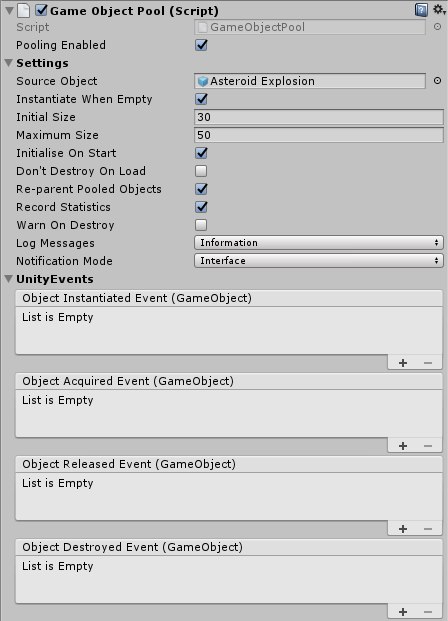Image resolution: width=448 pixels, height=621 pixels.
Task: Open the Log Messages dropdown
Action: 319,243
